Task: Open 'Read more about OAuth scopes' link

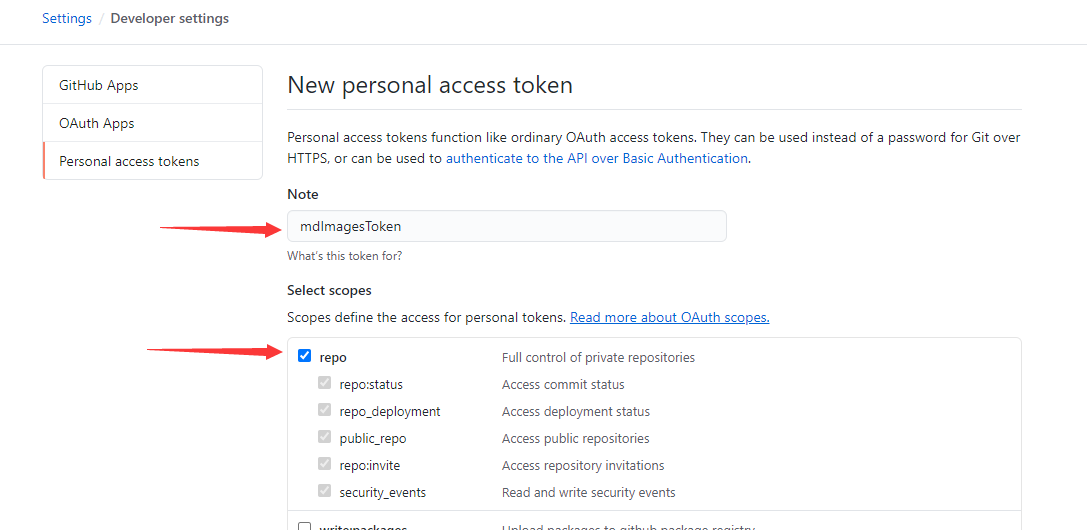Action: pos(669,317)
